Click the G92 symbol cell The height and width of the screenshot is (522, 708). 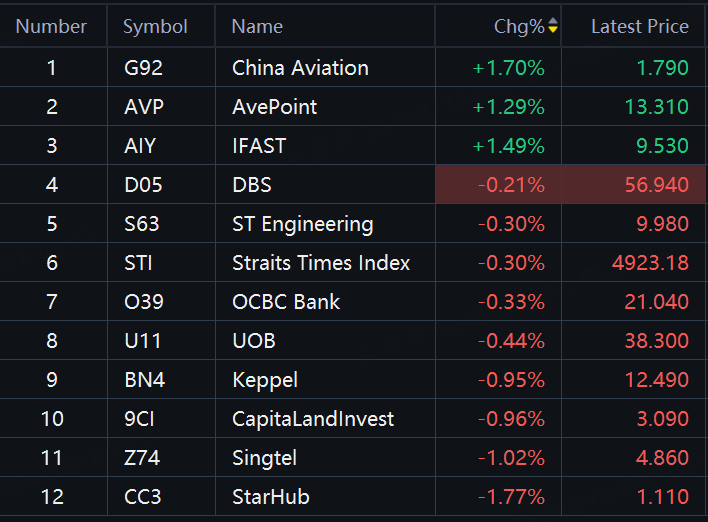tap(141, 68)
